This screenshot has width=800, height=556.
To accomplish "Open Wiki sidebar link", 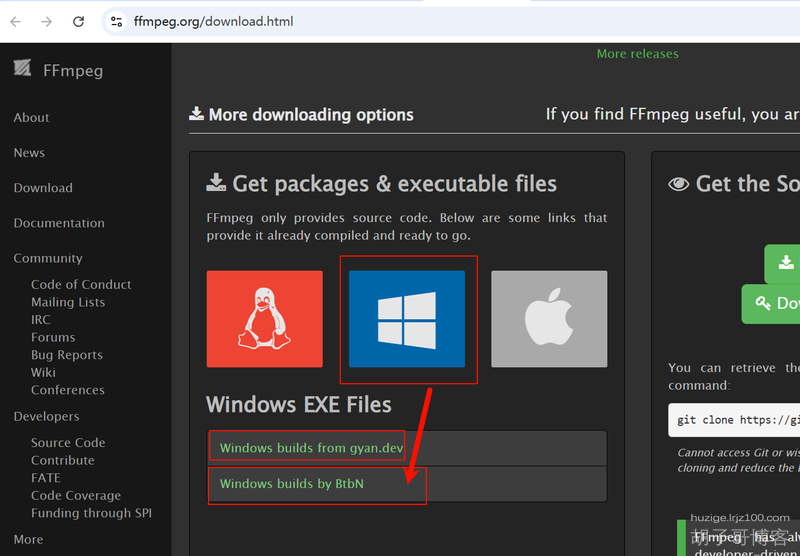I will coord(43,372).
